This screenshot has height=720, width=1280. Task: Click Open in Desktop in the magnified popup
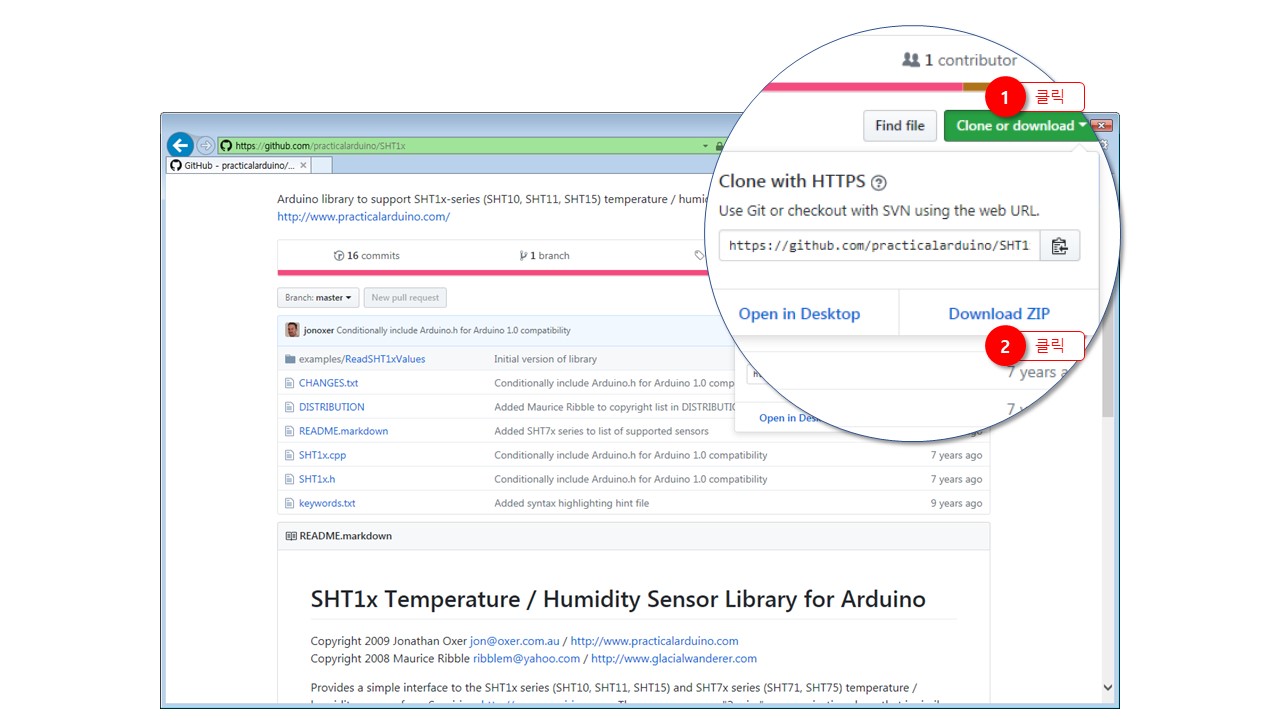click(799, 314)
